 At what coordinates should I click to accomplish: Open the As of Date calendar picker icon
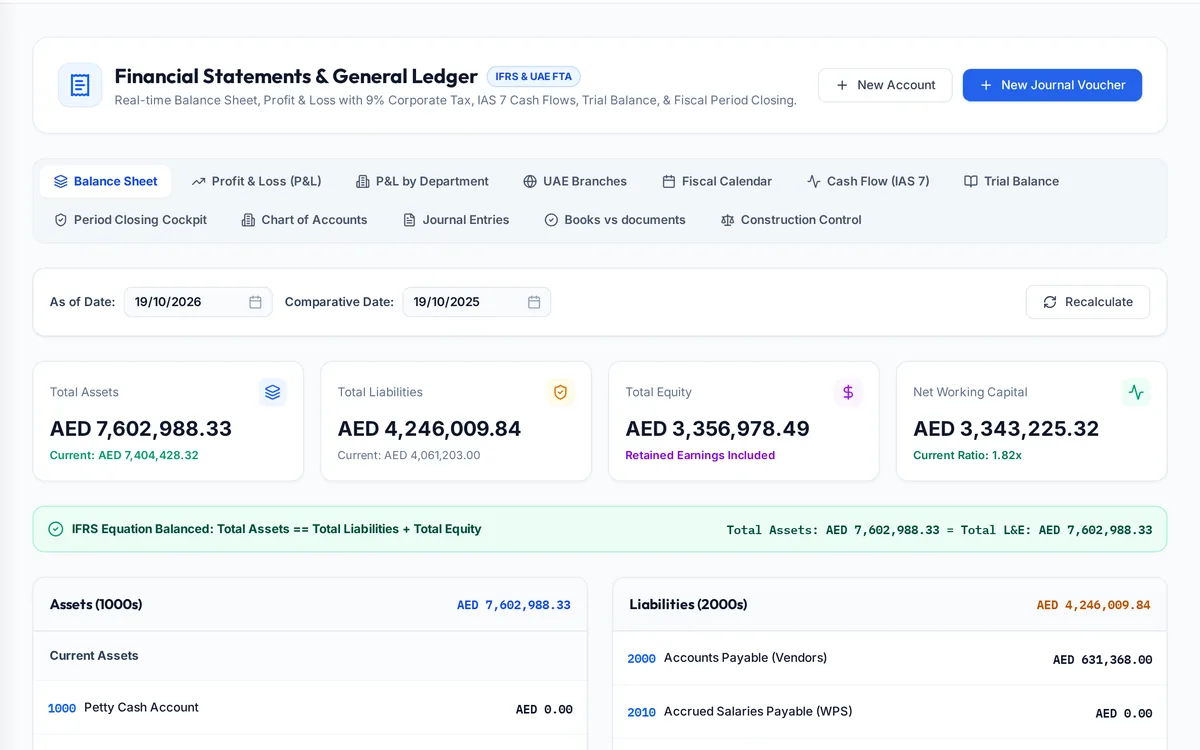point(255,302)
